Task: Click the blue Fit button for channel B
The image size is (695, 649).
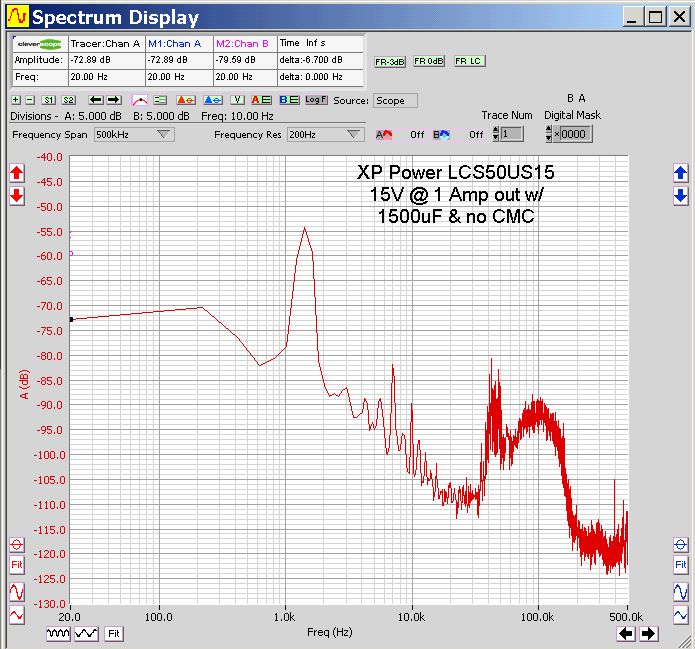Action: coord(680,565)
